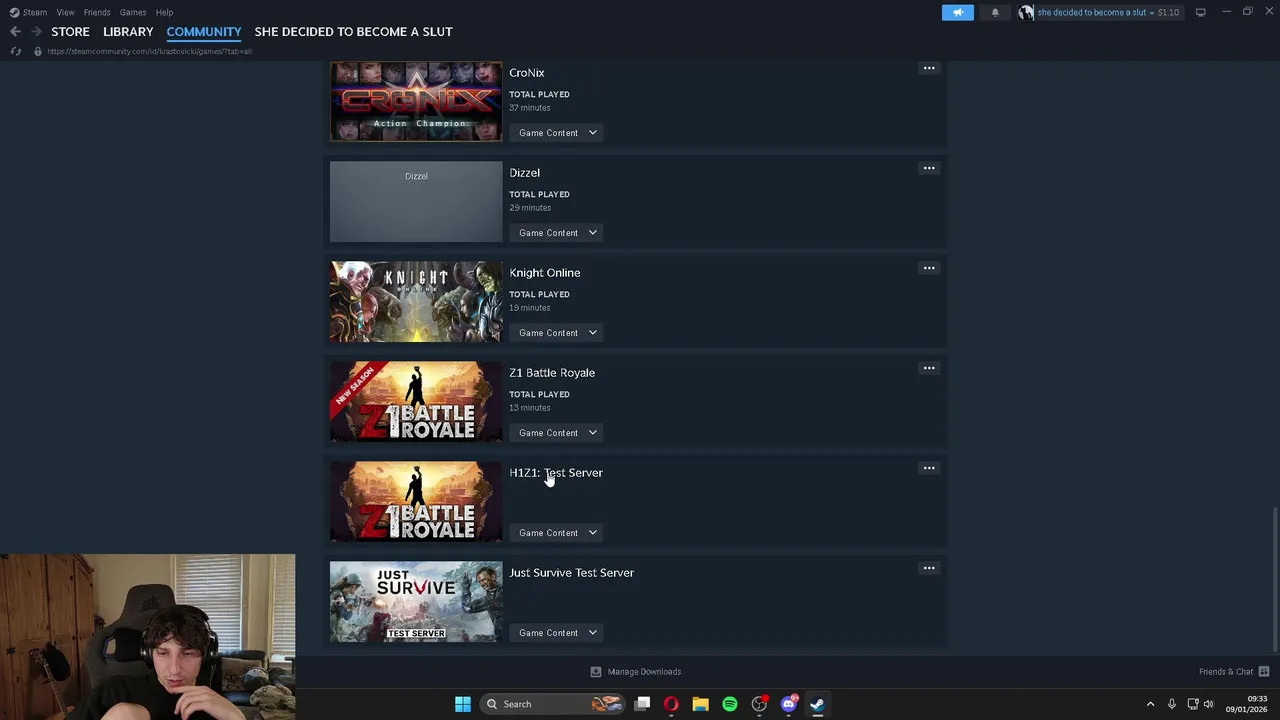Open Spotify from the taskbar
This screenshot has width=1280, height=720.
click(730, 704)
